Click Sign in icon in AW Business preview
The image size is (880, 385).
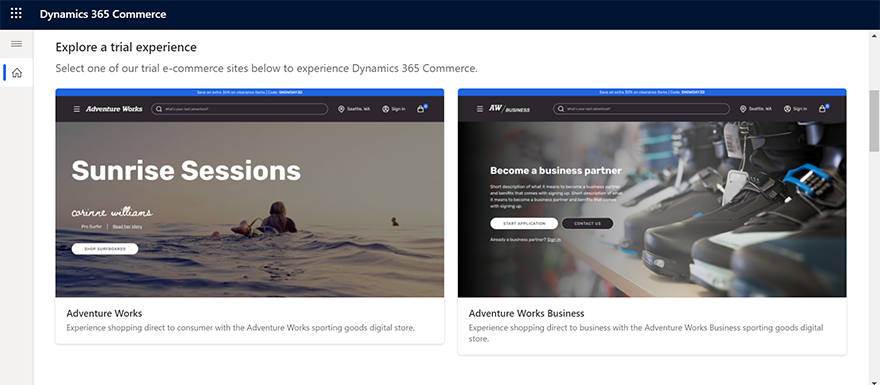tap(788, 109)
